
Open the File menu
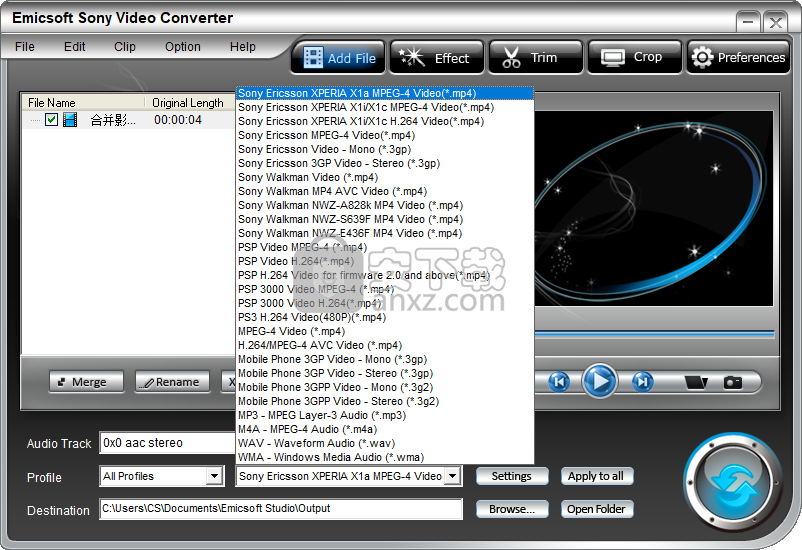click(25, 47)
